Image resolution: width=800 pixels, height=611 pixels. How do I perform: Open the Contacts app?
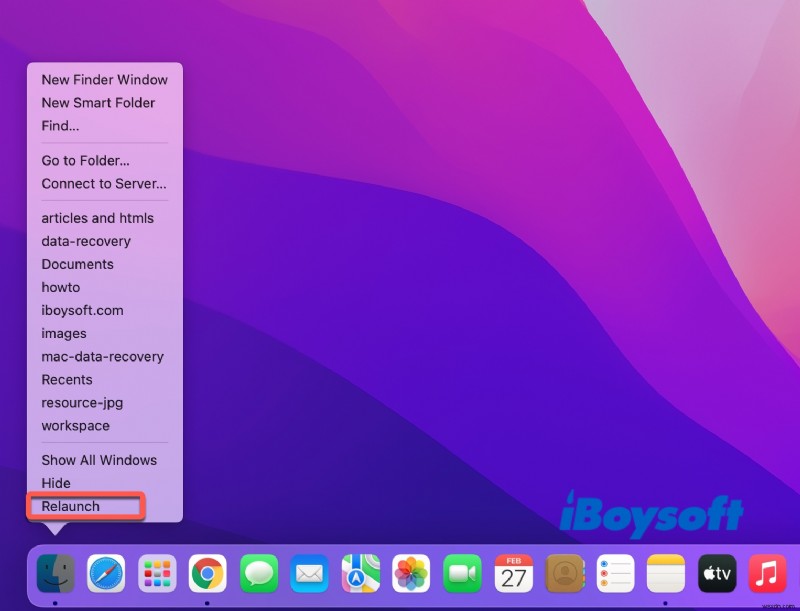coord(565,573)
